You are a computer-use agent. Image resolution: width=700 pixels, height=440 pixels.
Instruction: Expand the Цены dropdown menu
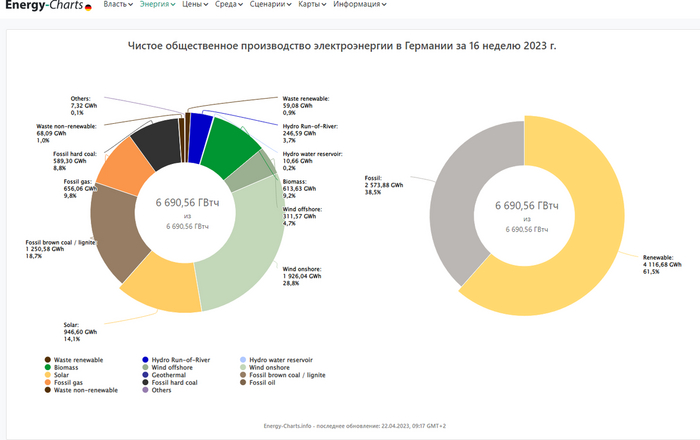click(x=196, y=5)
